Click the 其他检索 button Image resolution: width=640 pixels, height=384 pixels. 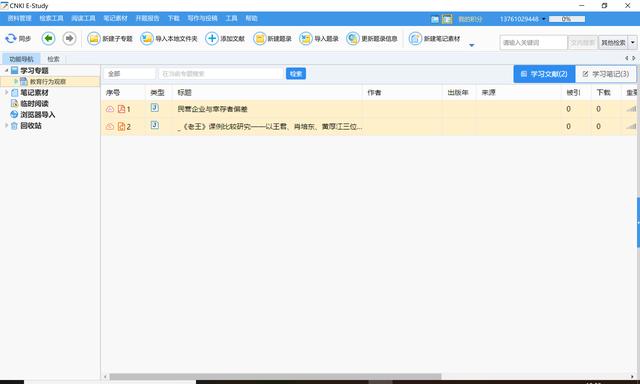click(x=613, y=42)
